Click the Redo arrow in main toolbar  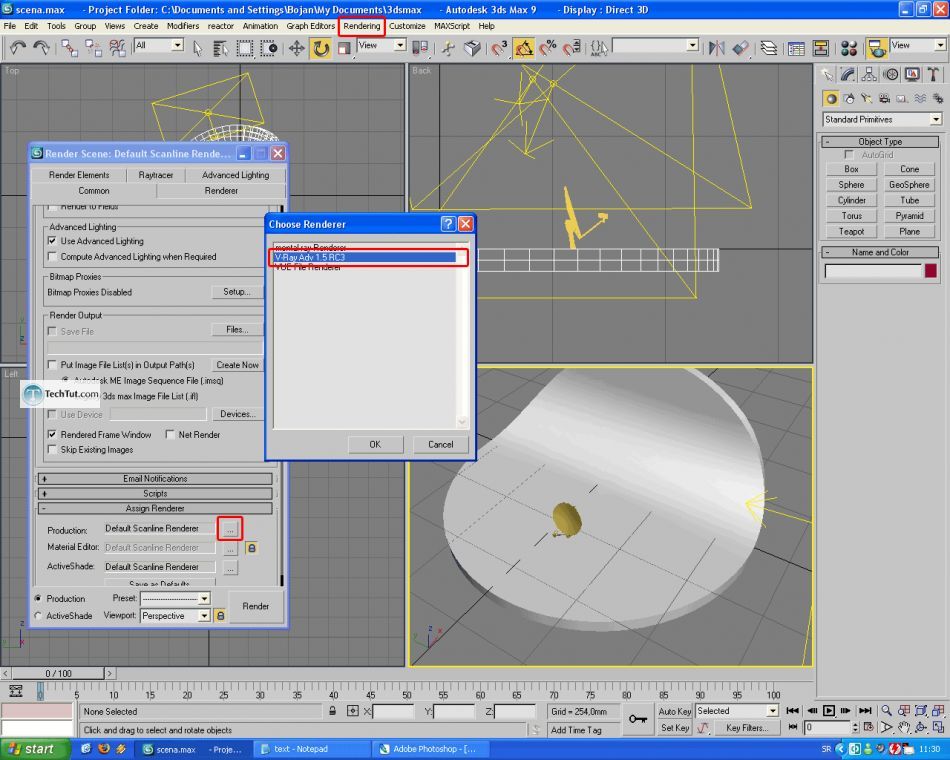[41, 48]
